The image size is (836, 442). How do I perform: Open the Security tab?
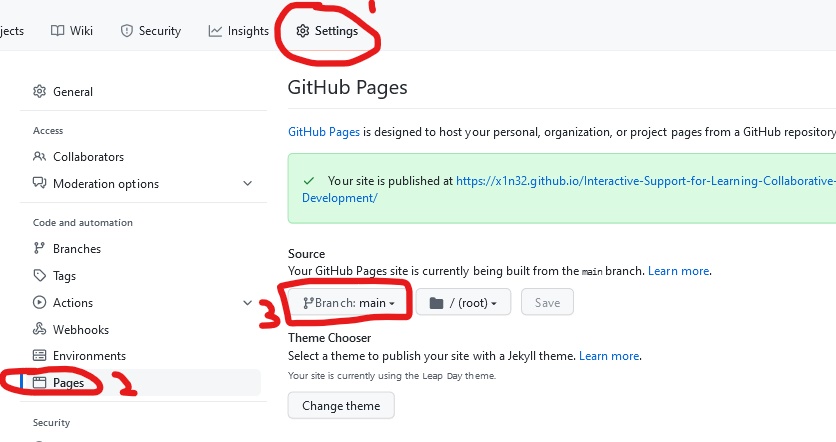151,31
